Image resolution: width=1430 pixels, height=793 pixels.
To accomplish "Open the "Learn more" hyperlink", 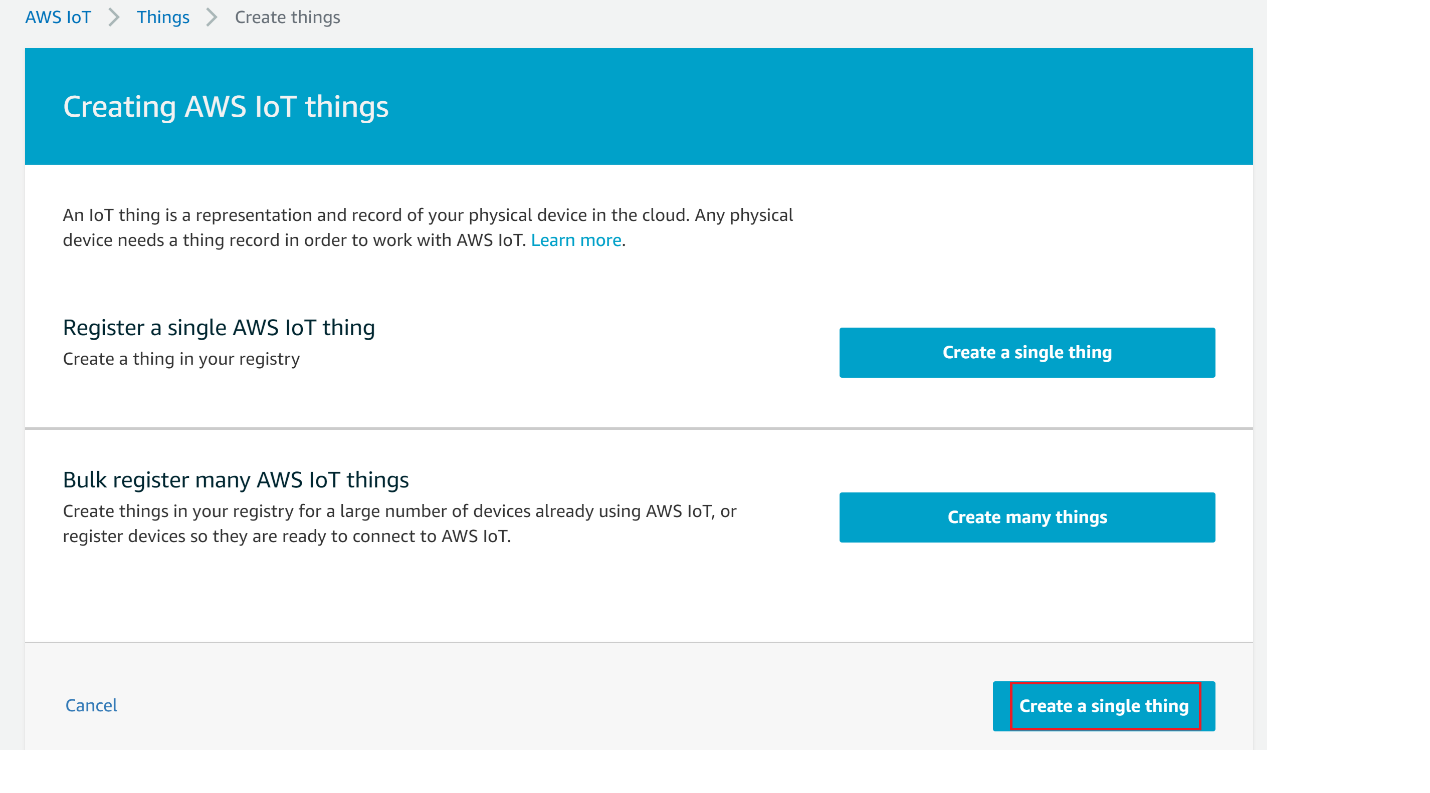I will 575,240.
